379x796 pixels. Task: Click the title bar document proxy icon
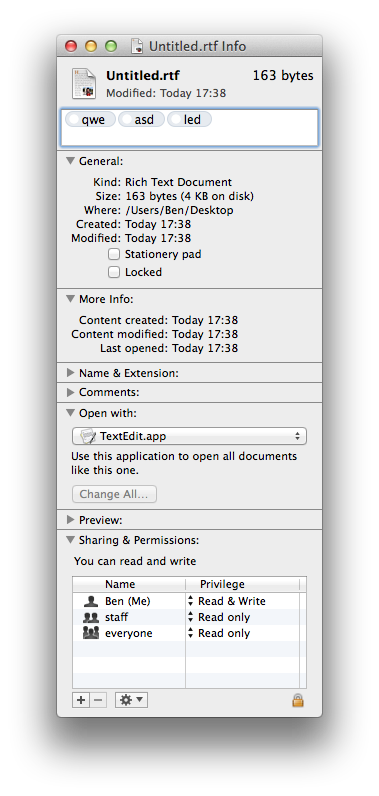pos(137,46)
